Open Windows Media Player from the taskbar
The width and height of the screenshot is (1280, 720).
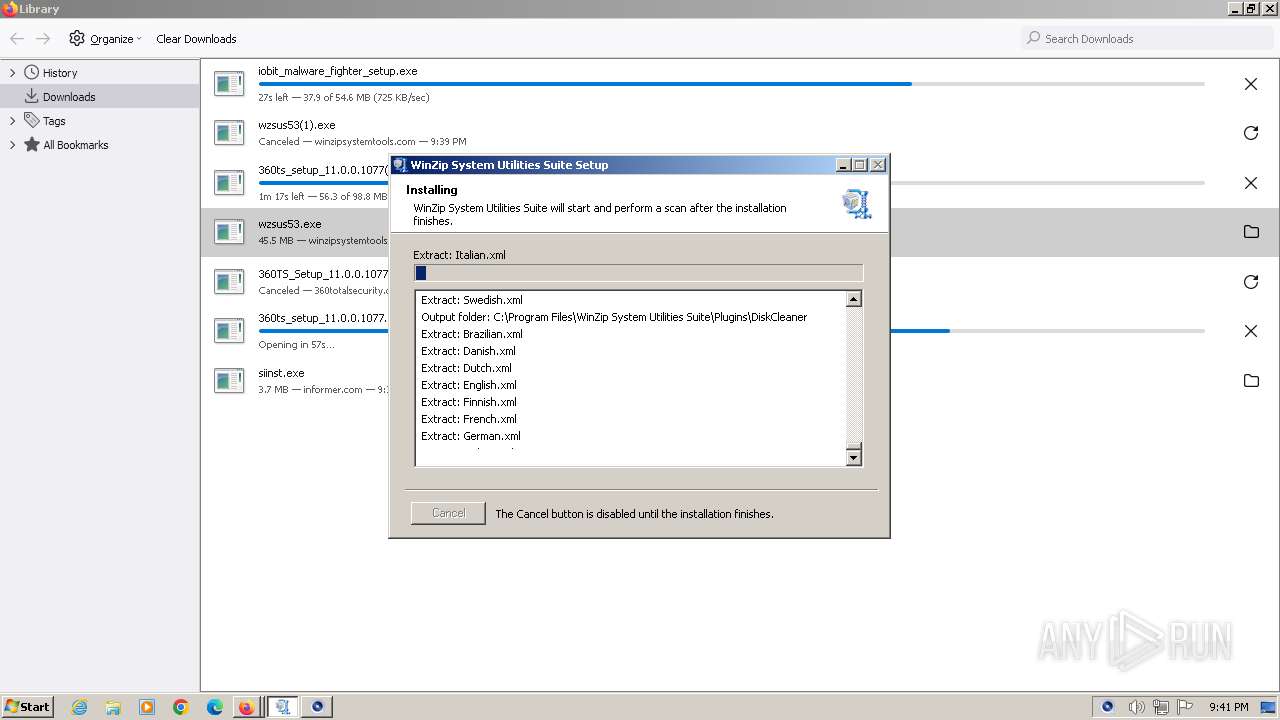tap(147, 707)
